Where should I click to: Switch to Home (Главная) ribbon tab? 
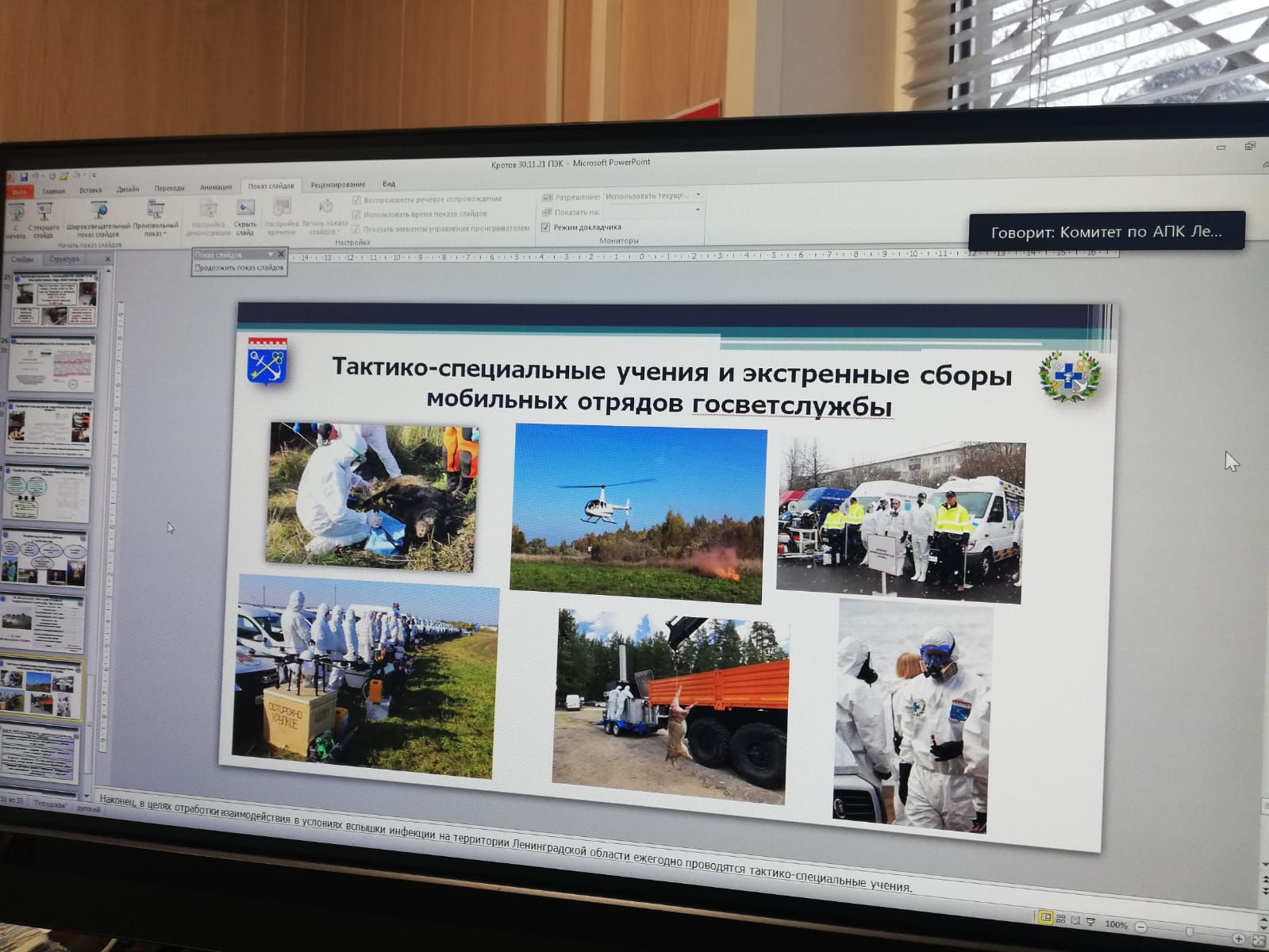coord(54,191)
